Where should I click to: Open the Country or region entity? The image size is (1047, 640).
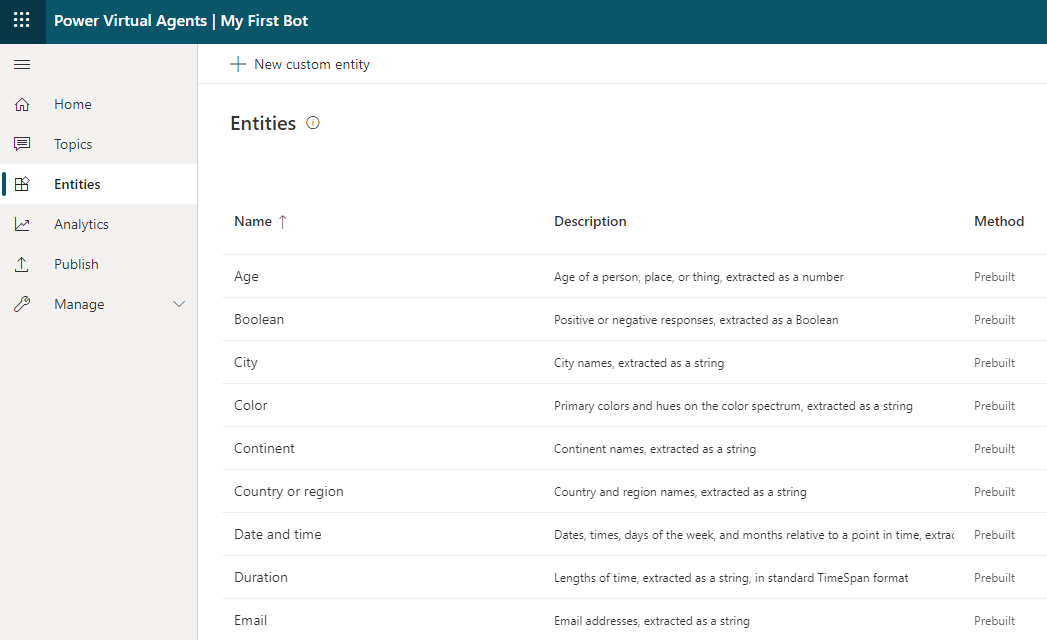(x=634, y=492)
